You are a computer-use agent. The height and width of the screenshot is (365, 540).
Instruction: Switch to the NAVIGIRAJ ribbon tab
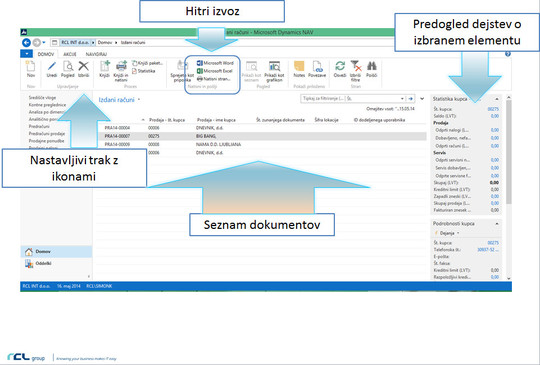pos(96,54)
